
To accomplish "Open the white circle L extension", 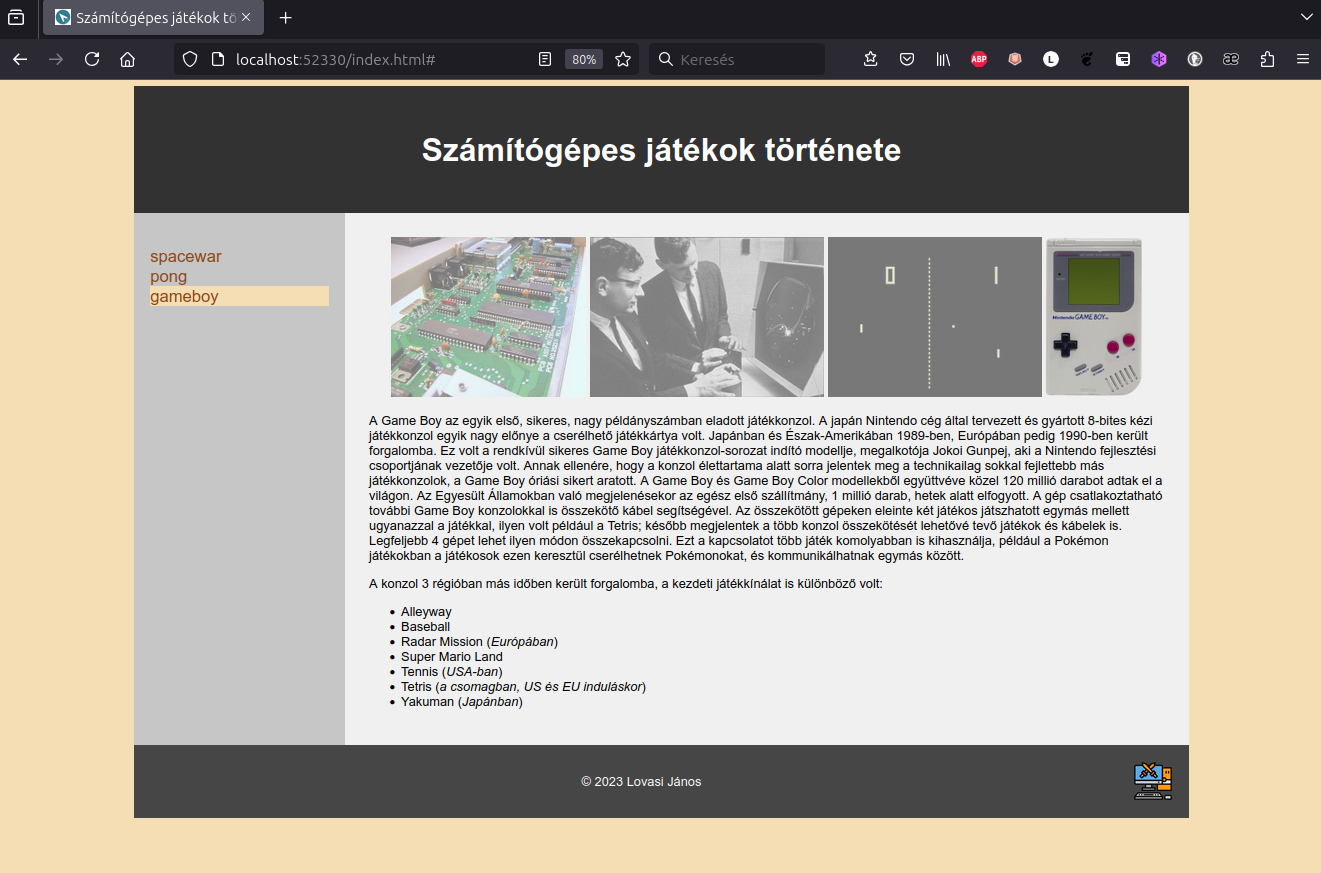I will [x=1051, y=59].
